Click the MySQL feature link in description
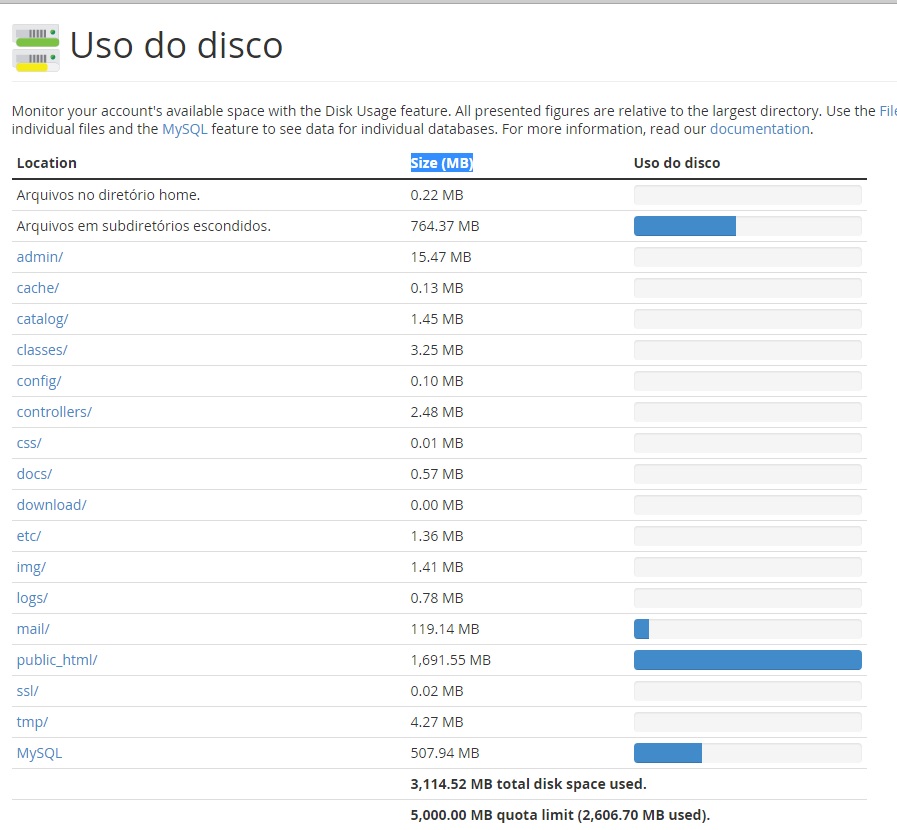 click(185, 129)
